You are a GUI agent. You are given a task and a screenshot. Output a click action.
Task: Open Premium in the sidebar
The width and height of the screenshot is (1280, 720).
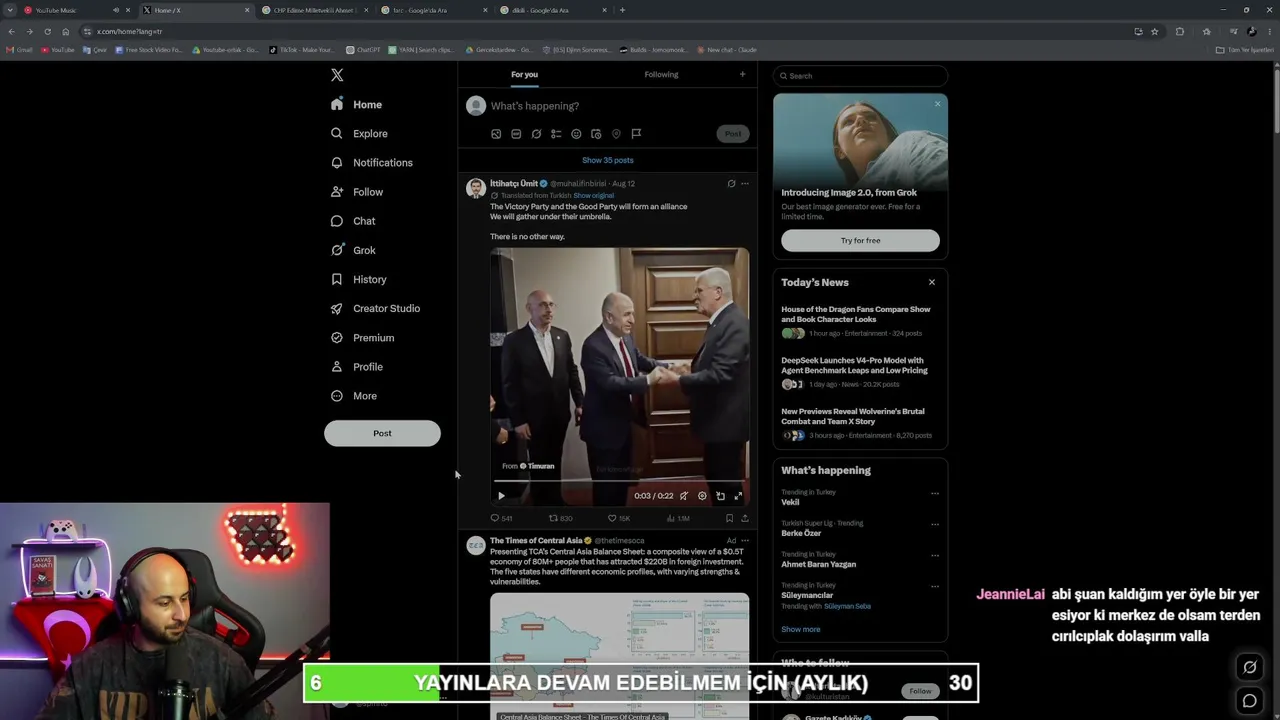362,338
